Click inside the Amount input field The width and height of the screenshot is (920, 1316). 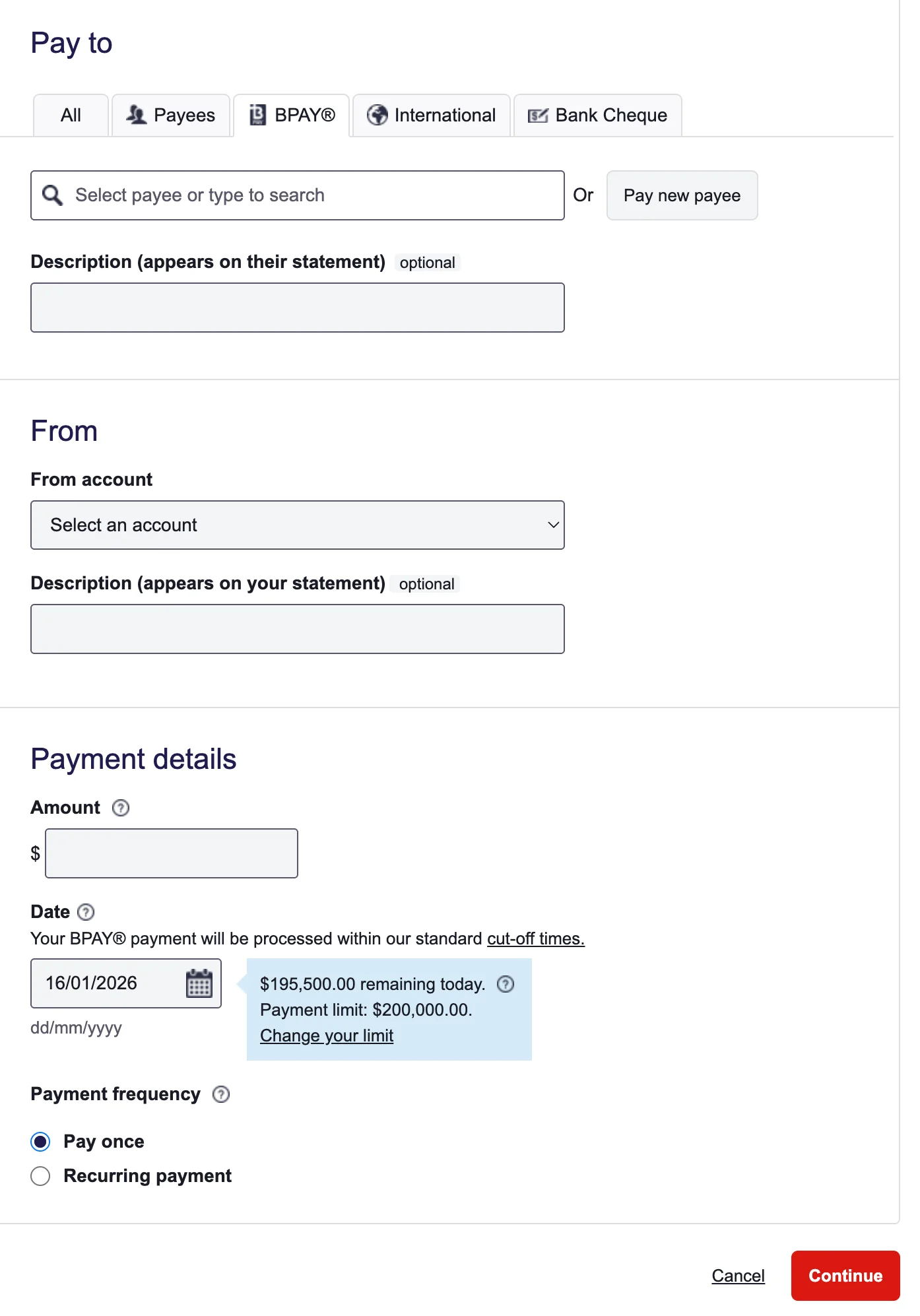171,853
